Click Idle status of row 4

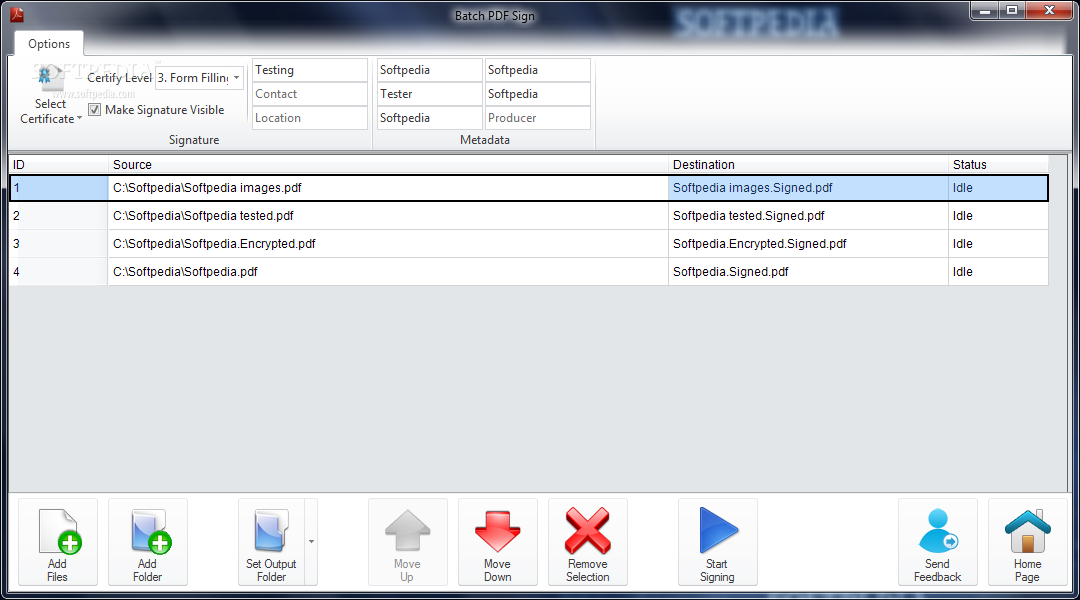[998, 271]
